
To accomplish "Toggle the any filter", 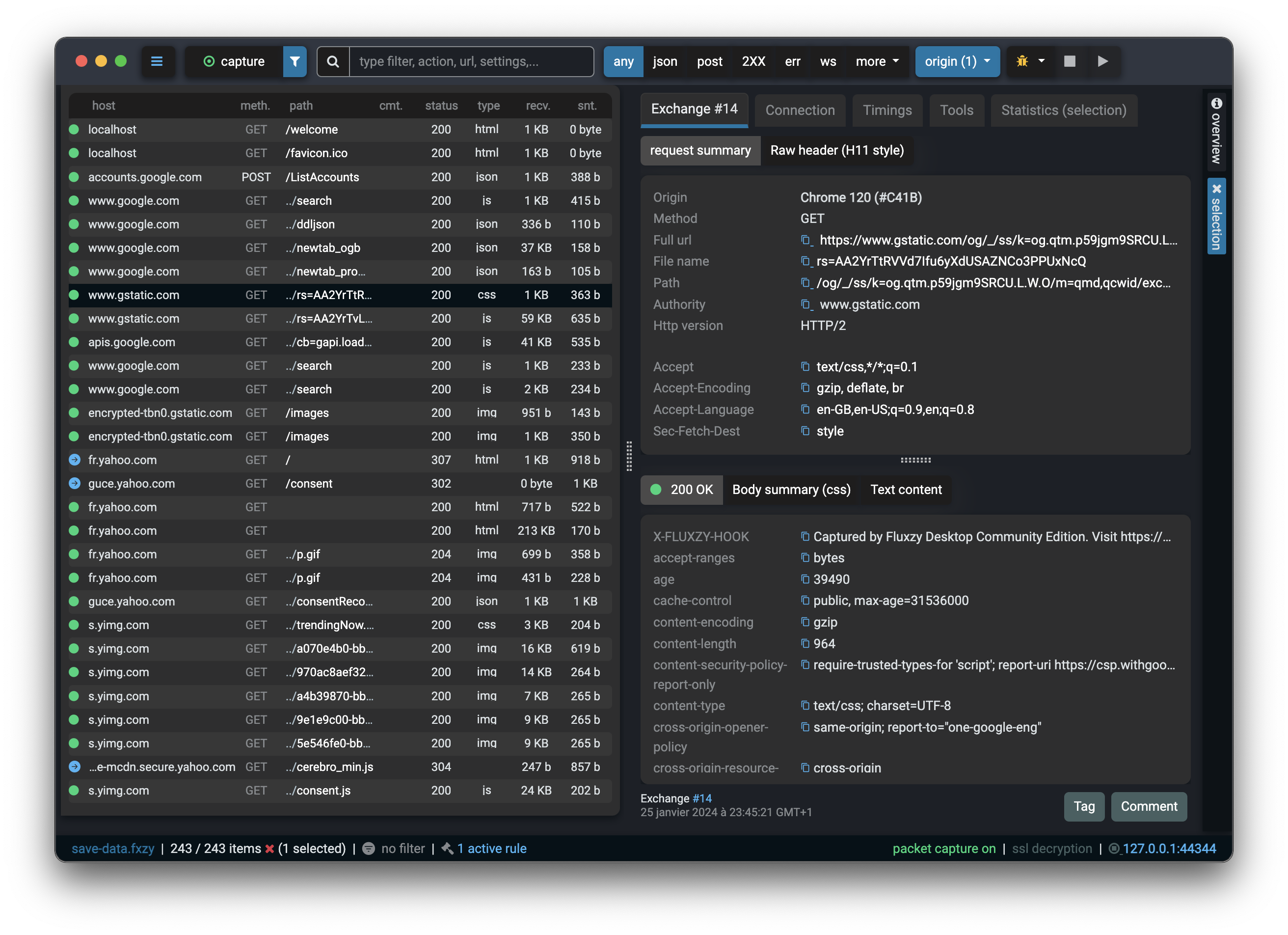I will [x=623, y=61].
